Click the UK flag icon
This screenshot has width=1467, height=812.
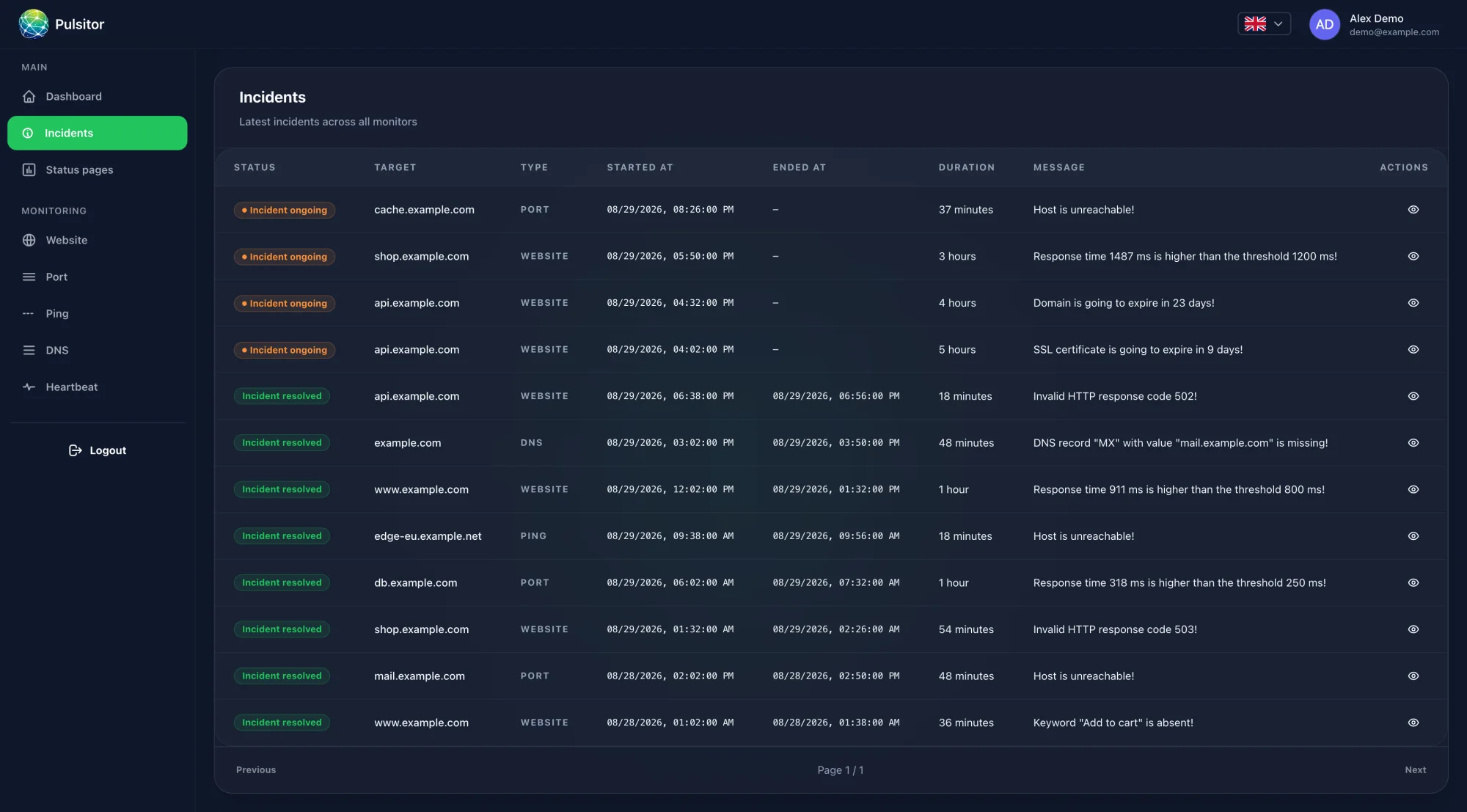1255,24
